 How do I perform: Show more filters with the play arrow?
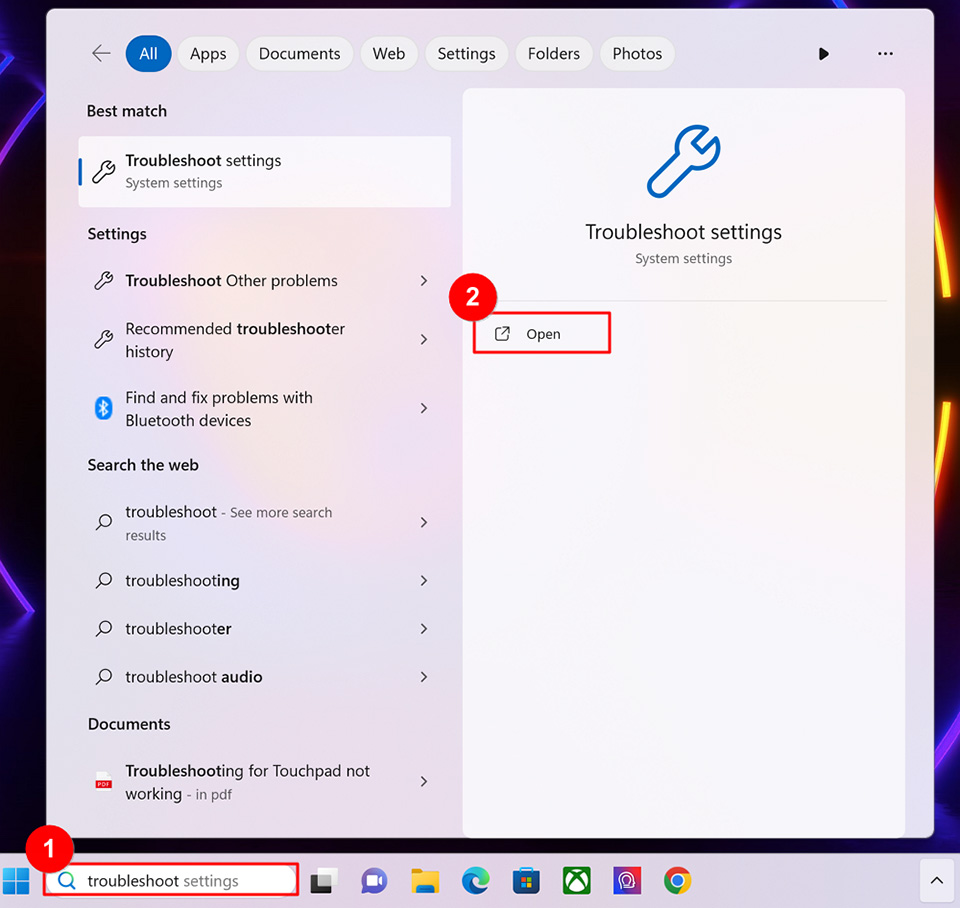tap(823, 54)
